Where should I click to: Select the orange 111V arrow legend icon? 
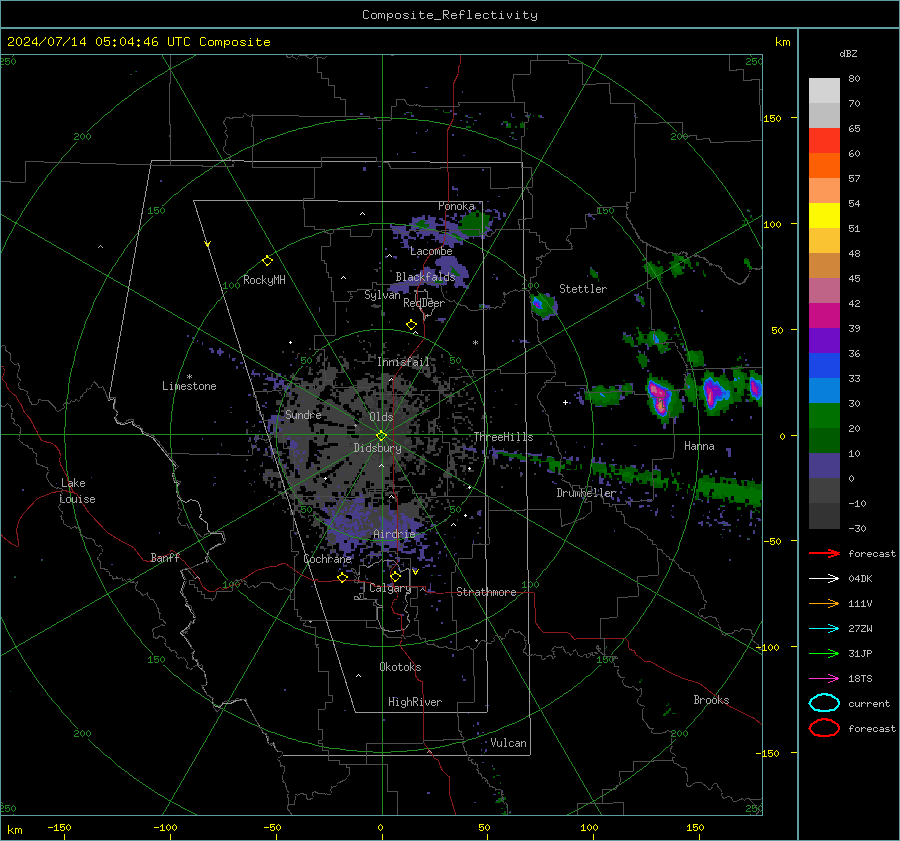pyautogui.click(x=824, y=603)
